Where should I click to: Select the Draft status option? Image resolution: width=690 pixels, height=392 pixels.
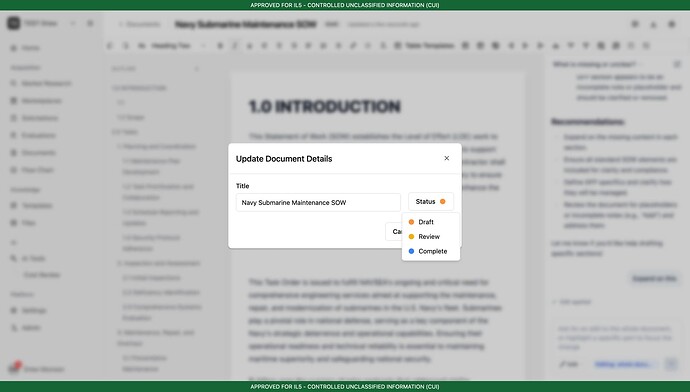(x=430, y=222)
